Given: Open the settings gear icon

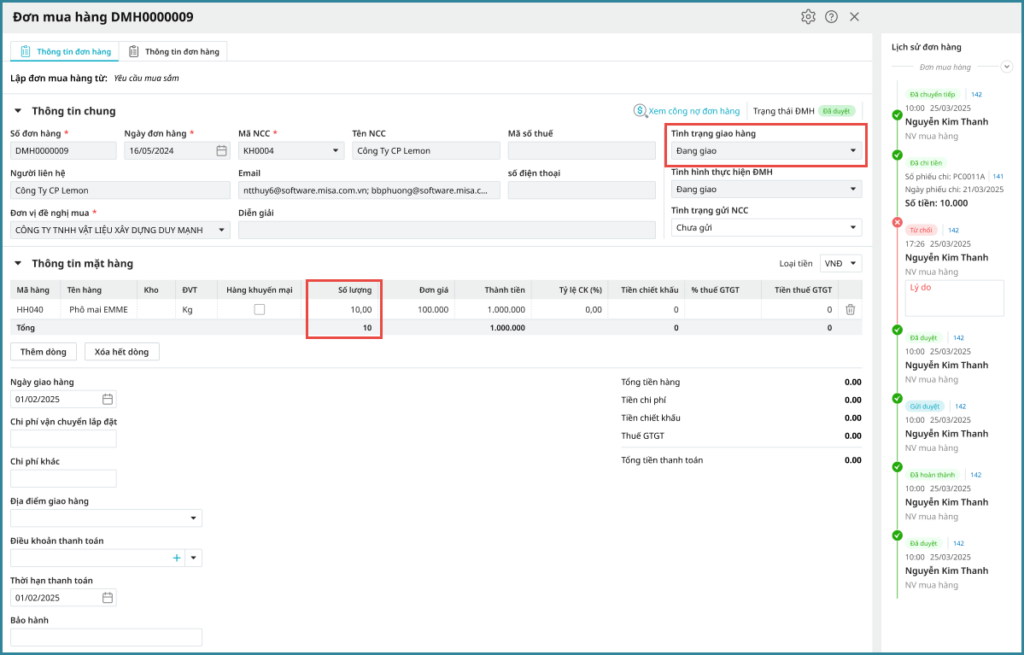Looking at the screenshot, I should coord(808,17).
